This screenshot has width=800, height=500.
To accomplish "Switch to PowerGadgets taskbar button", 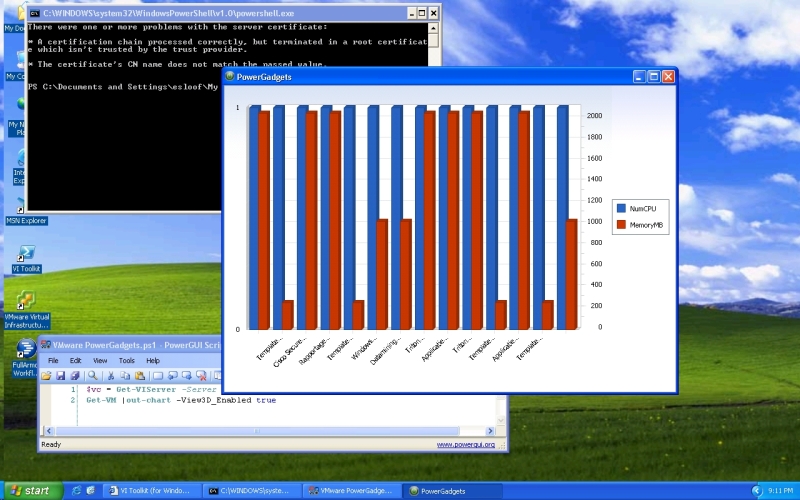I will 451,491.
